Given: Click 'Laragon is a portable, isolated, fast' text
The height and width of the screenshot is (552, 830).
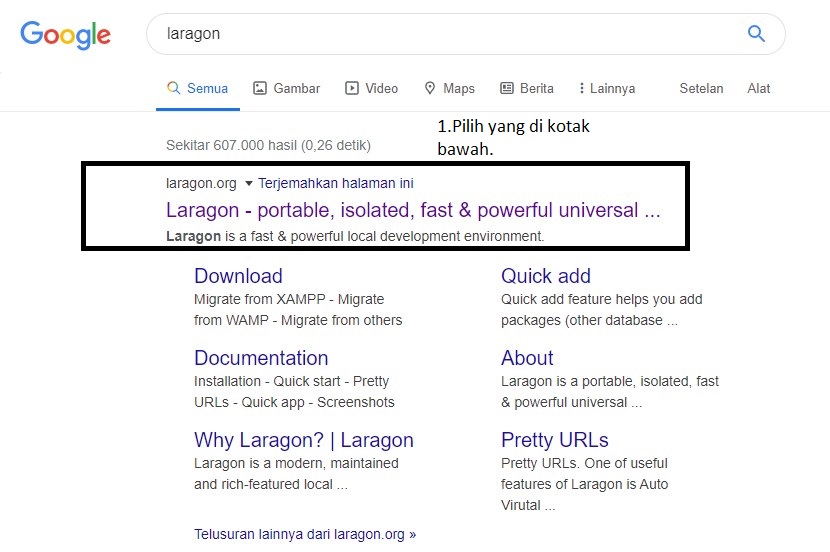Looking at the screenshot, I should (x=610, y=381).
